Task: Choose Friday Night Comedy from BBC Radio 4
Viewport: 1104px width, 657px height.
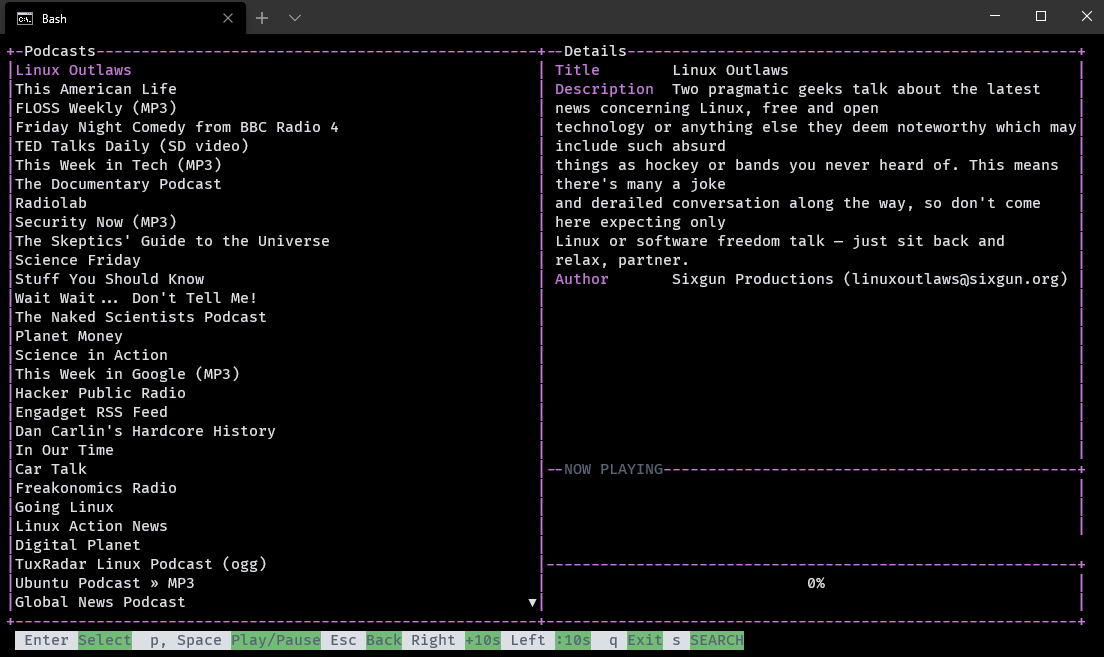Action: 177,127
